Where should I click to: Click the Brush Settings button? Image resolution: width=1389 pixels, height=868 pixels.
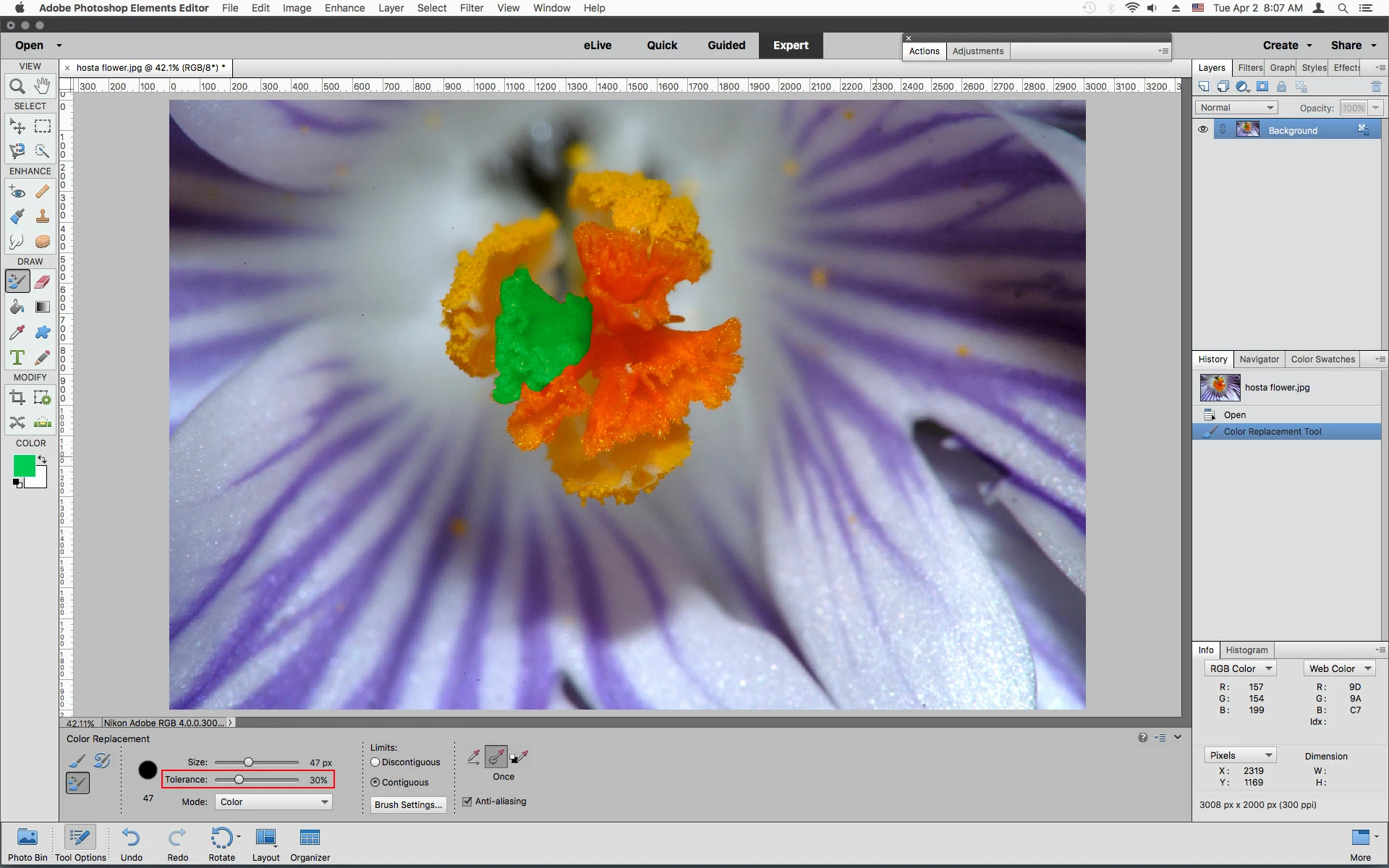(408, 805)
